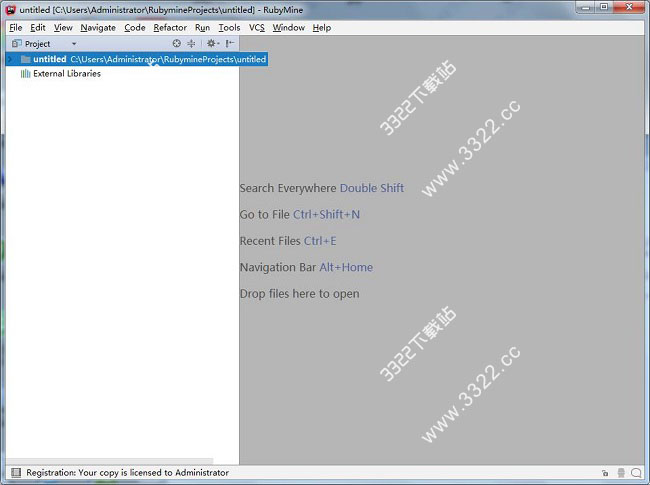This screenshot has width=650, height=485.
Task: Click the tool window toggle icon in status bar
Action: click(16, 473)
